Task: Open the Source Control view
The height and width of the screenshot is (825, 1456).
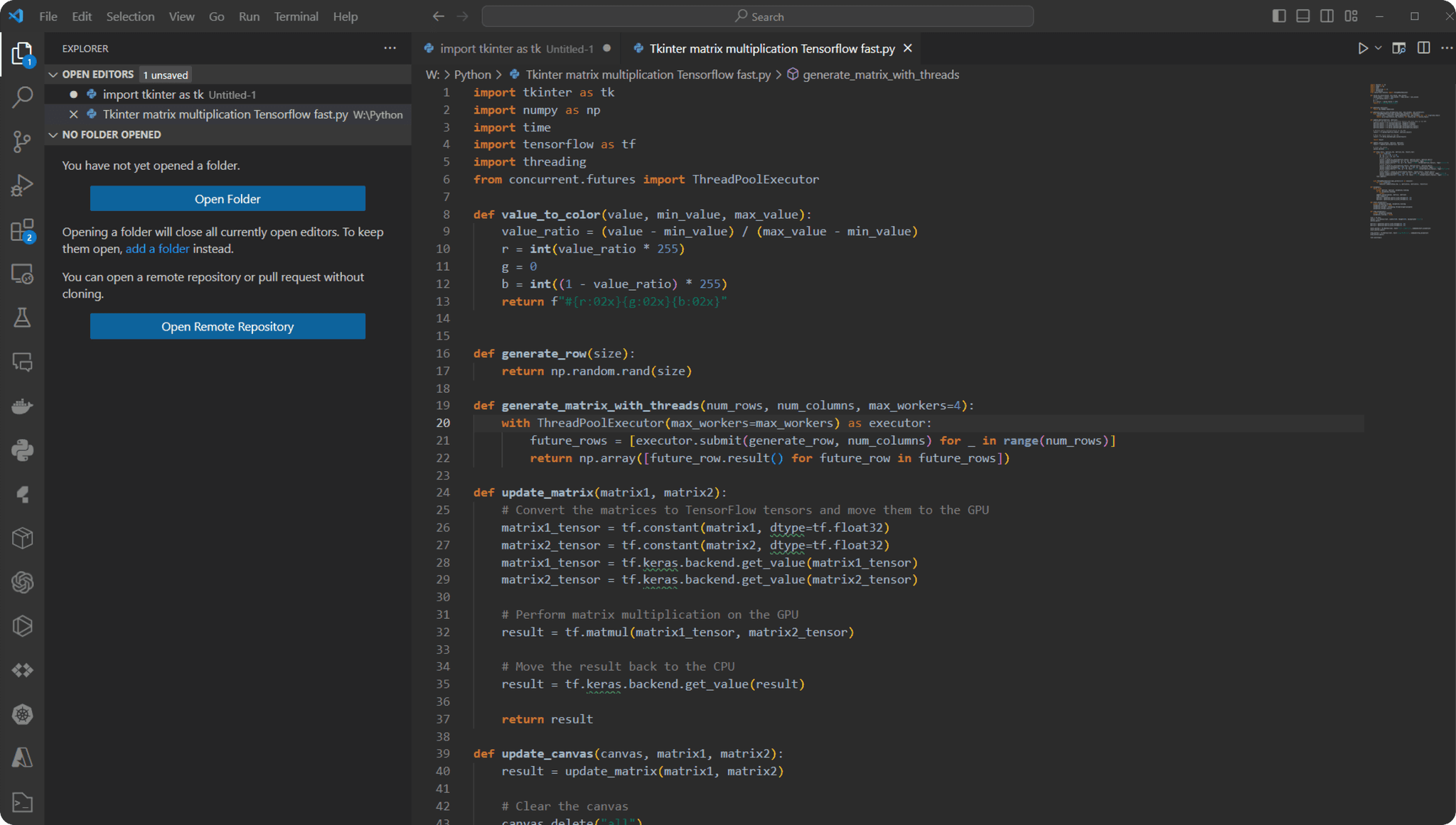Action: pyautogui.click(x=22, y=141)
